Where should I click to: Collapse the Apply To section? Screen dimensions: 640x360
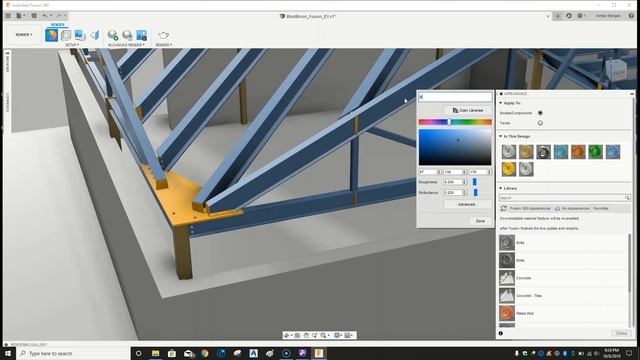click(x=501, y=103)
